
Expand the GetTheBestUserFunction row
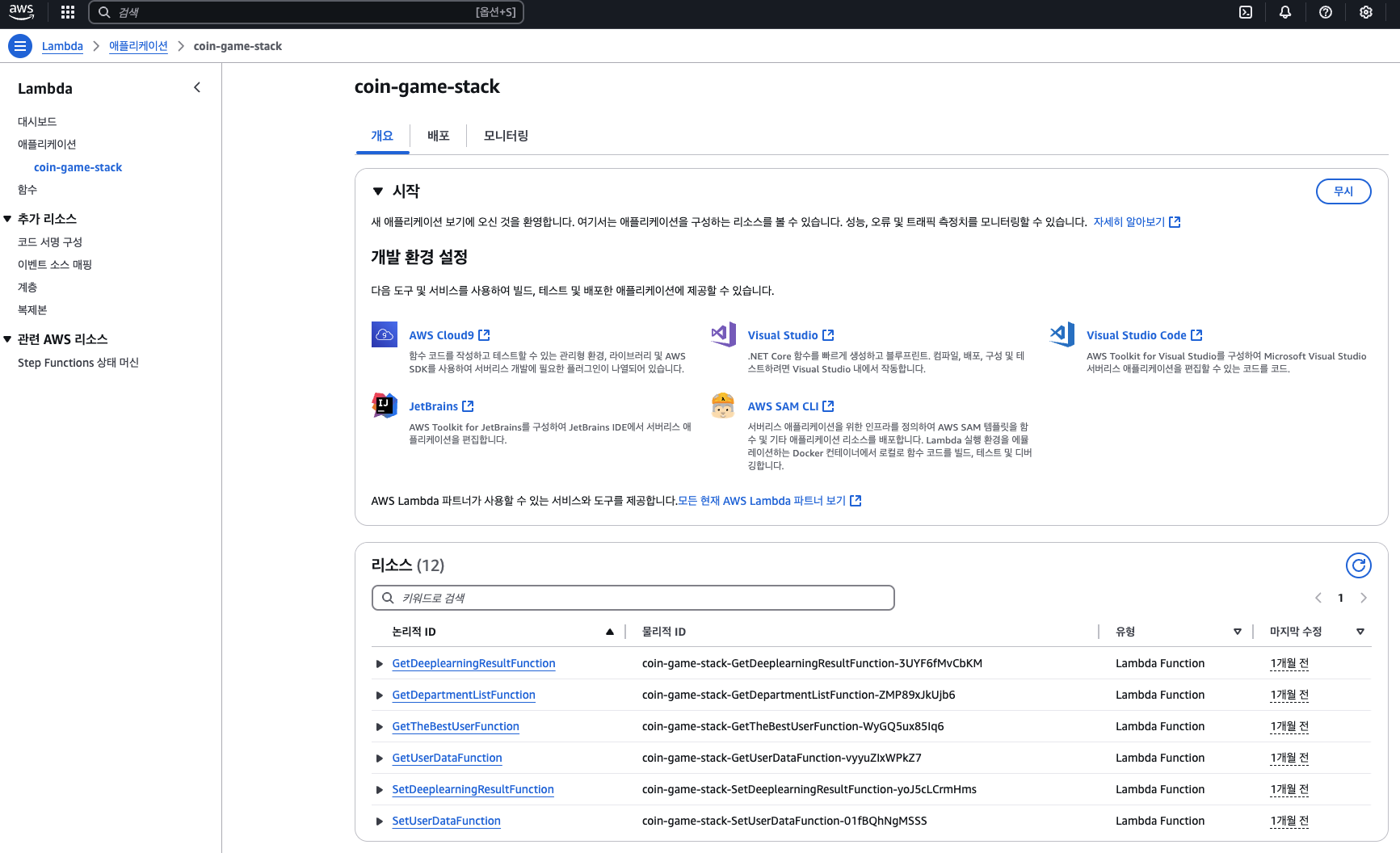pyautogui.click(x=380, y=727)
